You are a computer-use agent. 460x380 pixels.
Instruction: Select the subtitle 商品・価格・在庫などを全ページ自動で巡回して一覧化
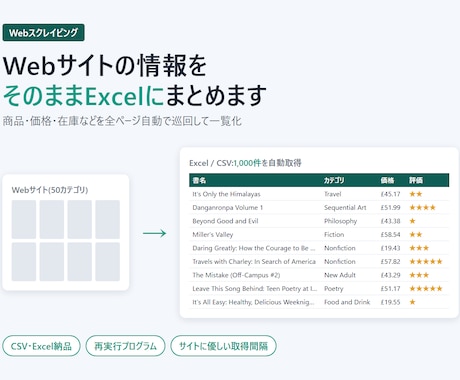click(122, 121)
